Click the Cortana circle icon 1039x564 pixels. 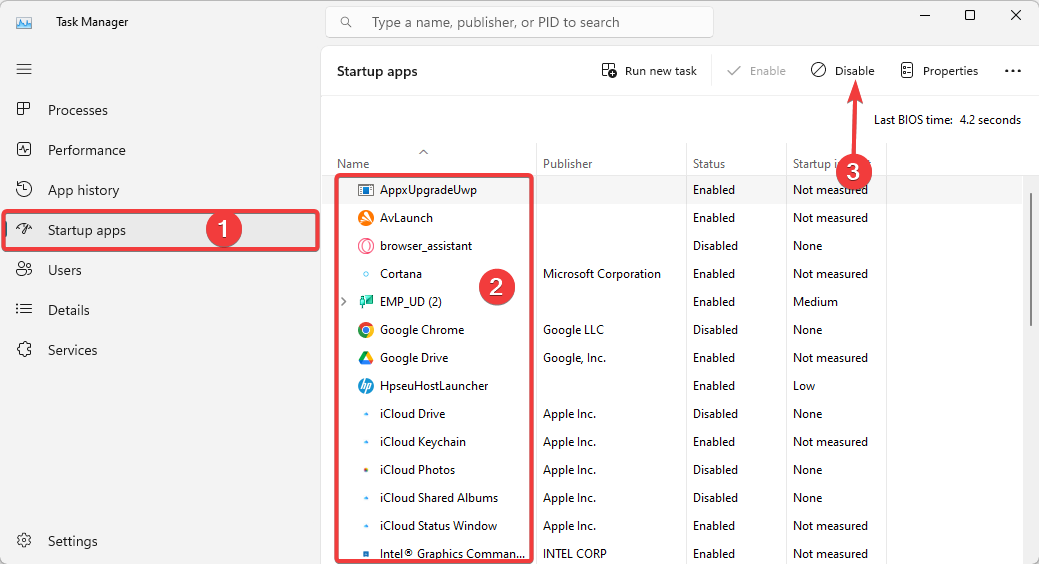click(366, 274)
